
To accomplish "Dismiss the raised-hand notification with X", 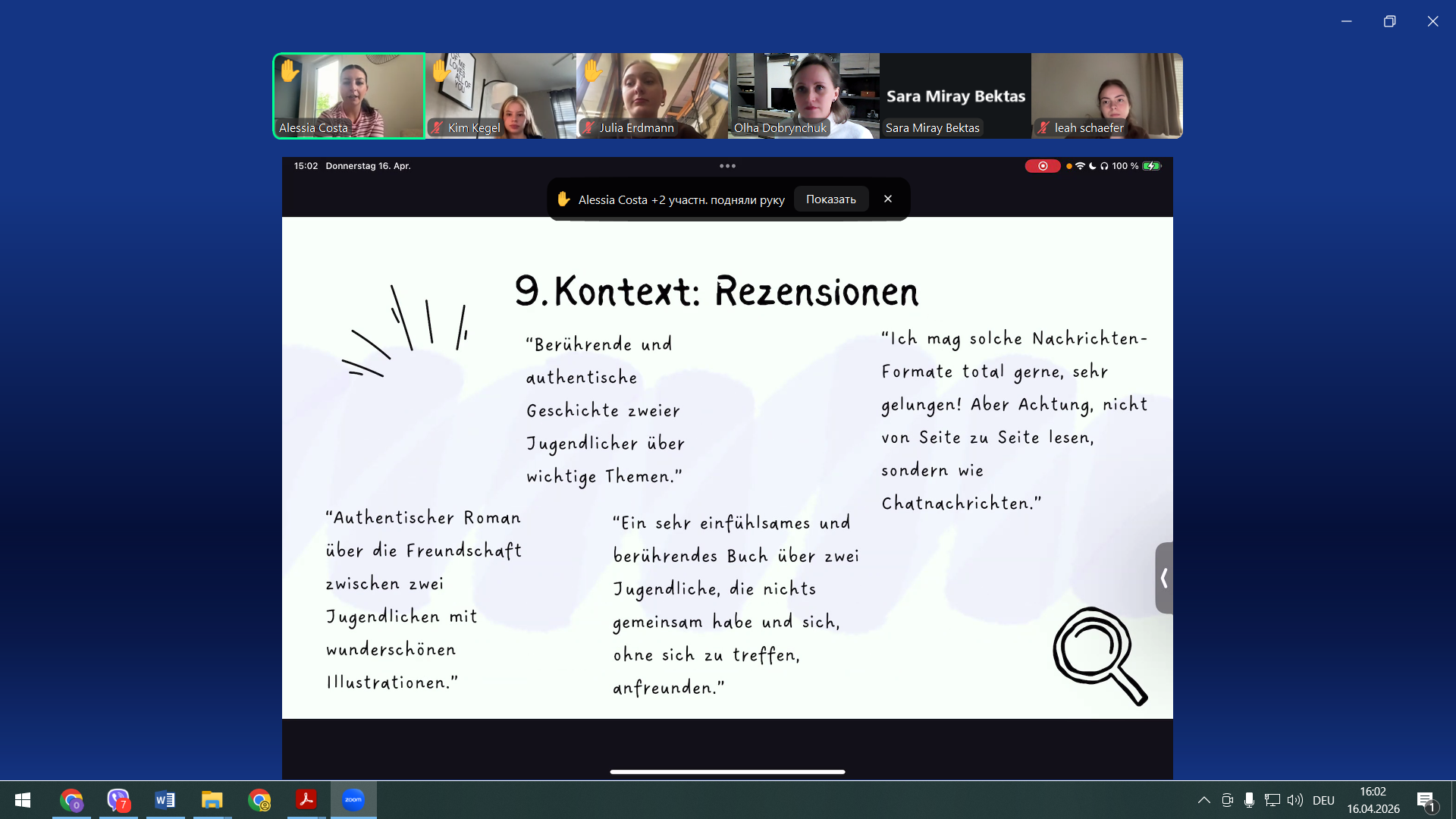I will pos(888,199).
